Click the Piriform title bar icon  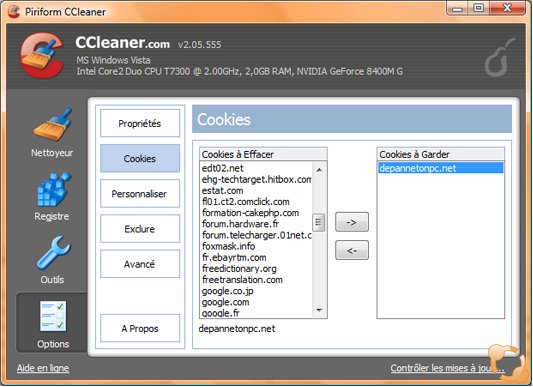(14, 12)
